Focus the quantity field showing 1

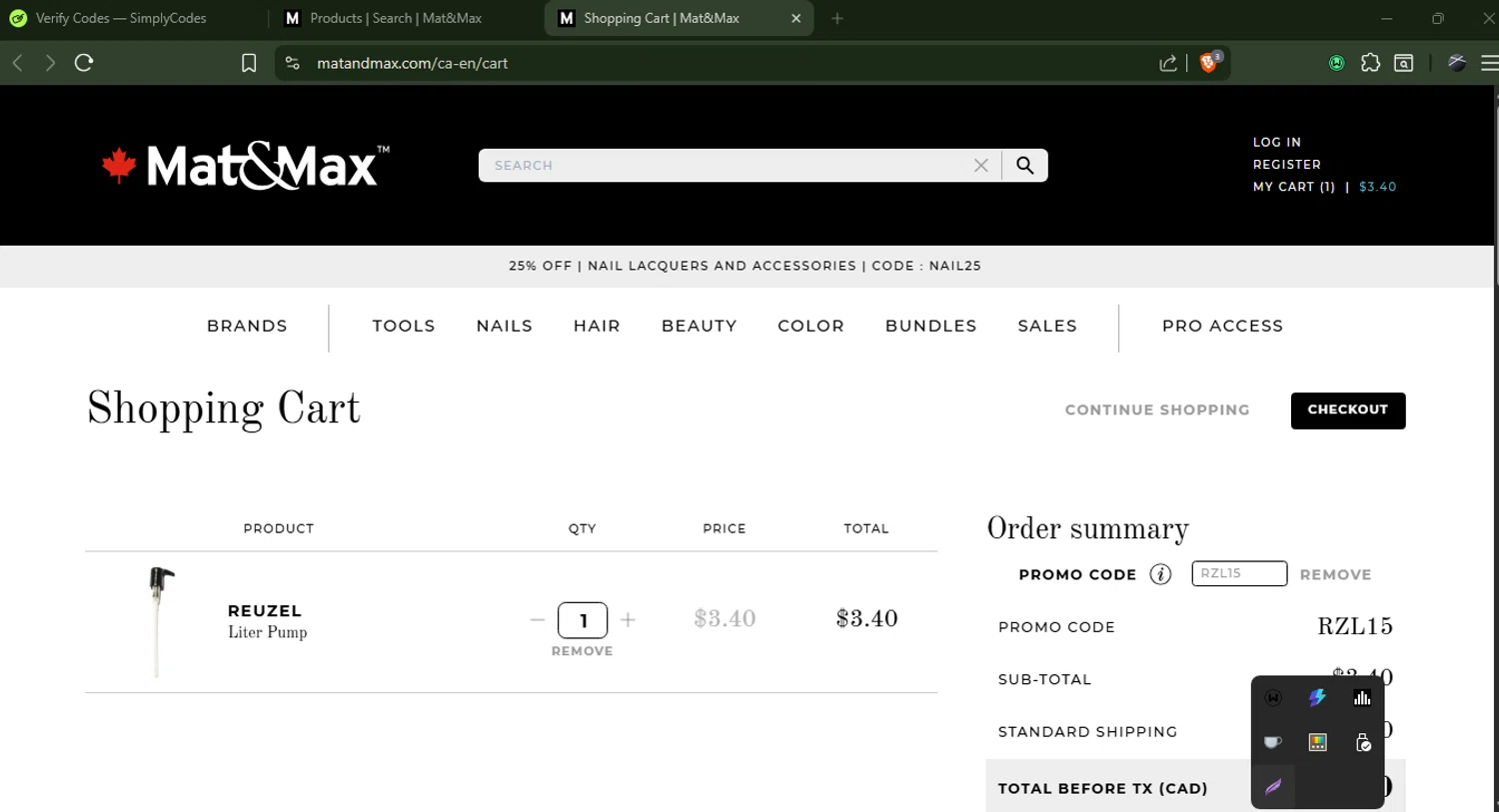[x=583, y=620]
